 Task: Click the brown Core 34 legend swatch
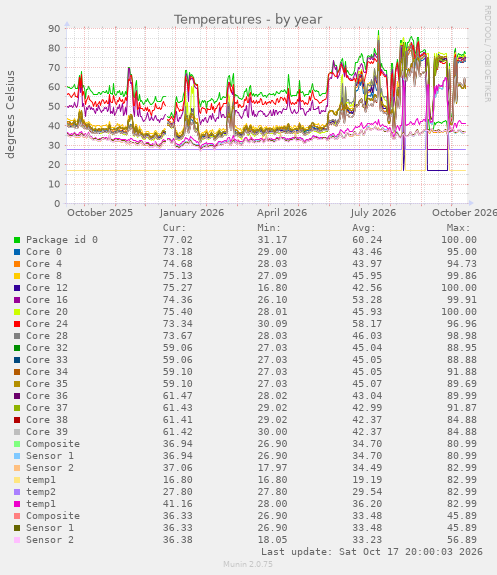point(17,372)
